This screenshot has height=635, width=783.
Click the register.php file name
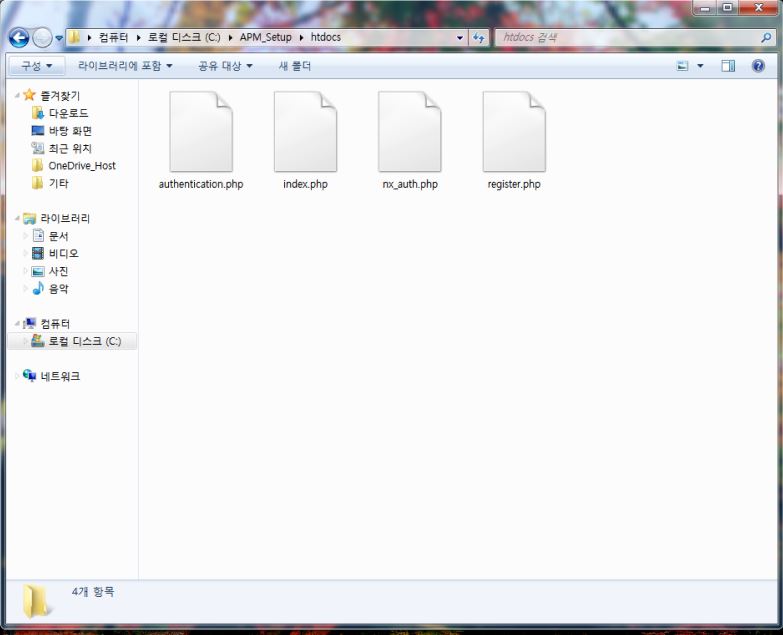514,184
